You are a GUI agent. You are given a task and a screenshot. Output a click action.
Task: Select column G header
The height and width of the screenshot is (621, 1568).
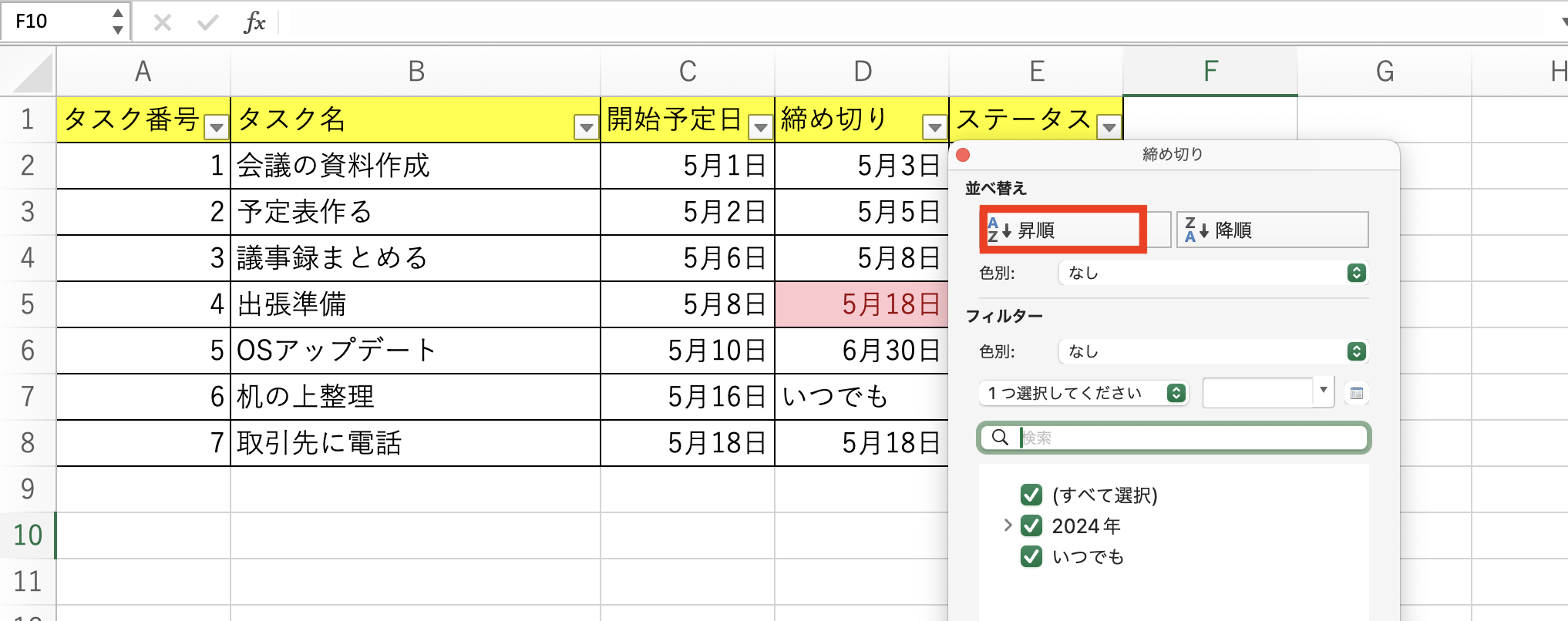[x=1385, y=72]
